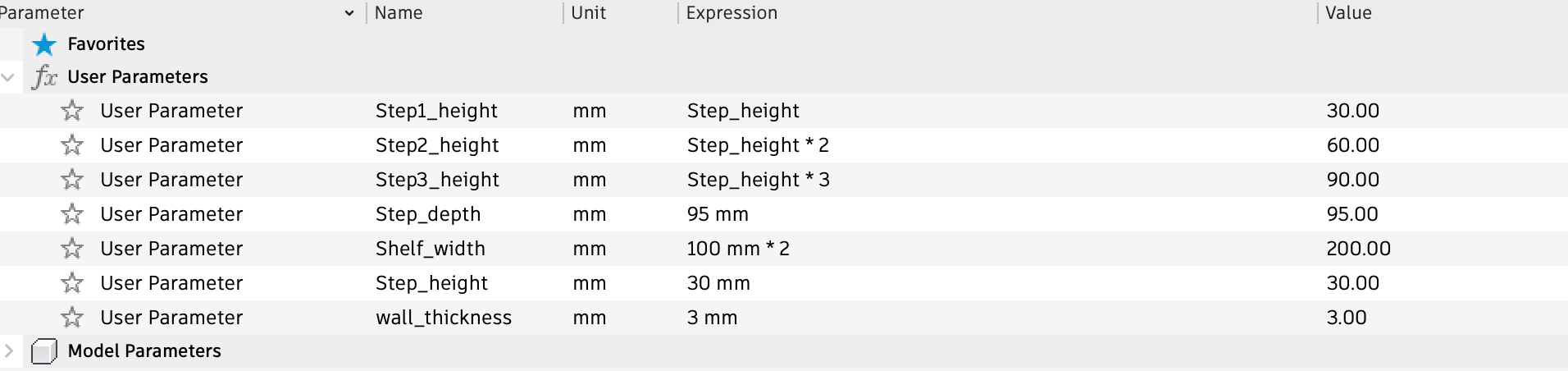Toggle favorite star for Shelf_width
Image resolution: width=1568 pixels, height=371 pixels.
[x=72, y=249]
